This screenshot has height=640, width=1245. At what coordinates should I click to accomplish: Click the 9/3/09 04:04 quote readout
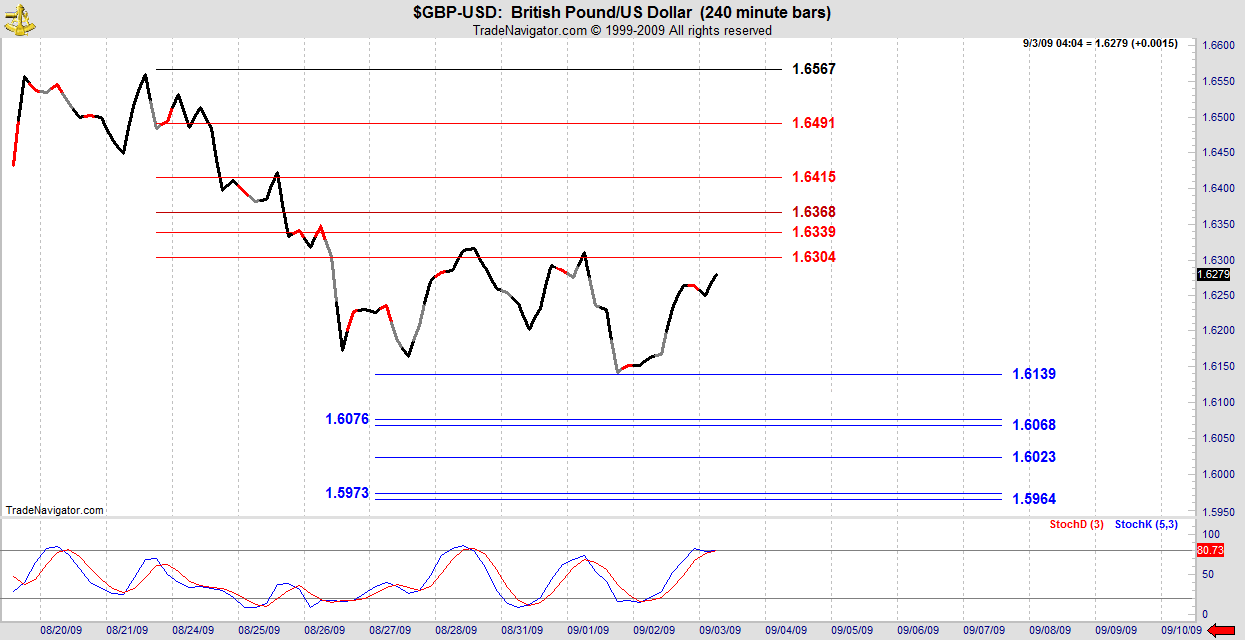1099,43
